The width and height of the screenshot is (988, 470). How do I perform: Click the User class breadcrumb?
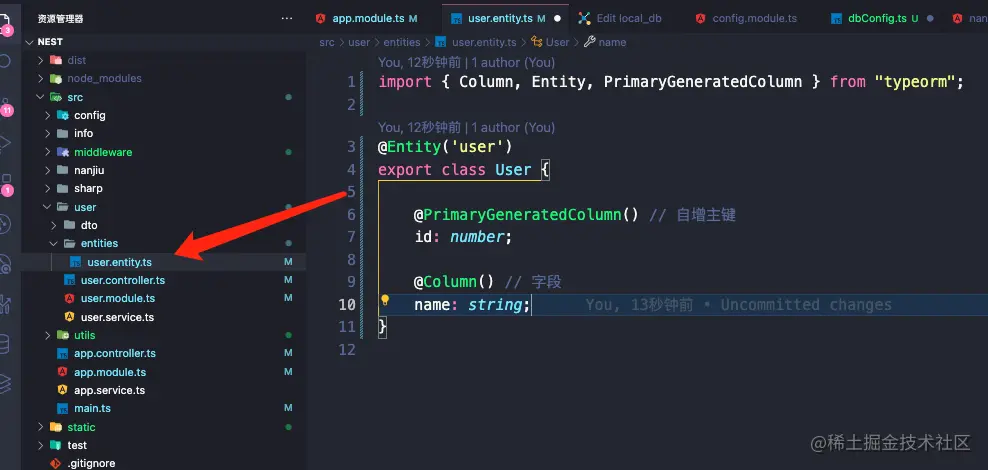pyautogui.click(x=557, y=42)
